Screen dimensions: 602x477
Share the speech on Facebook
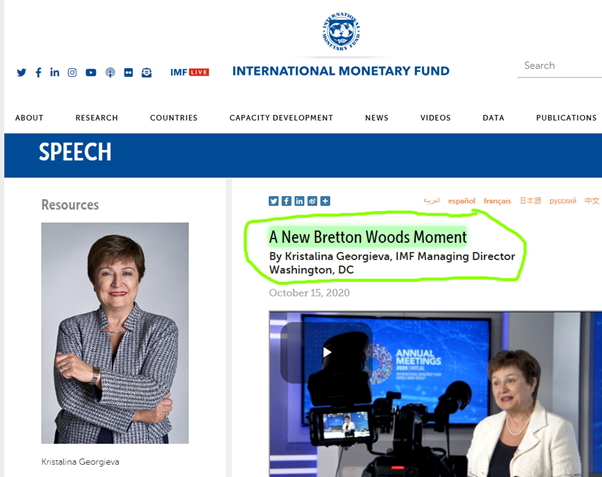click(286, 201)
